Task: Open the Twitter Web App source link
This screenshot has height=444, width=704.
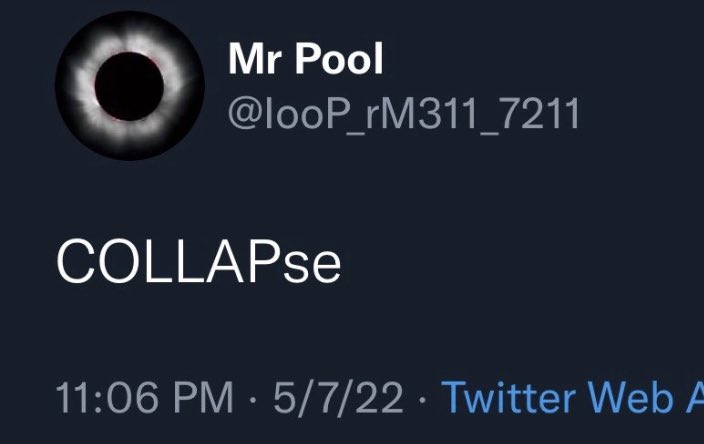Action: coord(572,397)
